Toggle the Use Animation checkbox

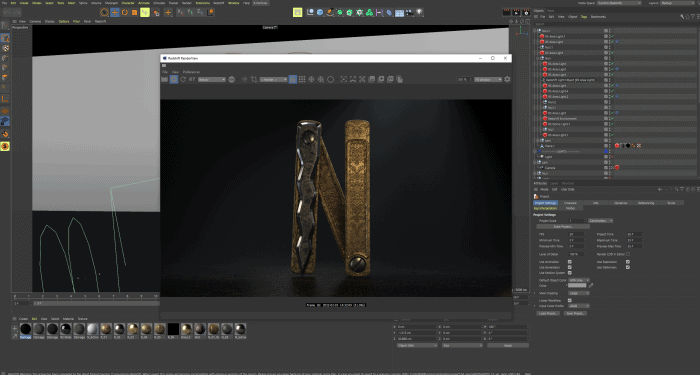(570, 262)
